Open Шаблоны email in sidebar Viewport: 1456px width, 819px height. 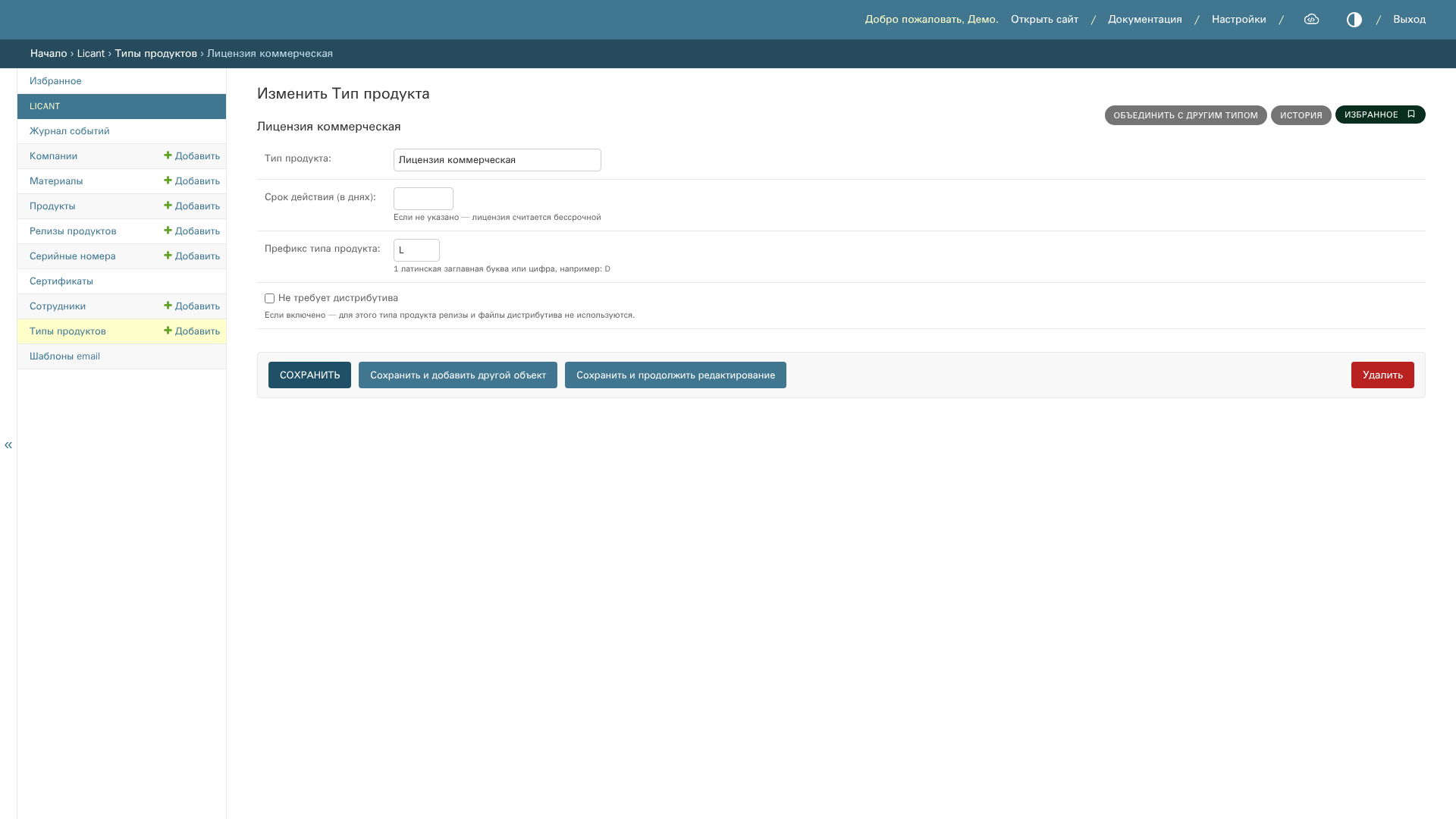pyautogui.click(x=64, y=356)
